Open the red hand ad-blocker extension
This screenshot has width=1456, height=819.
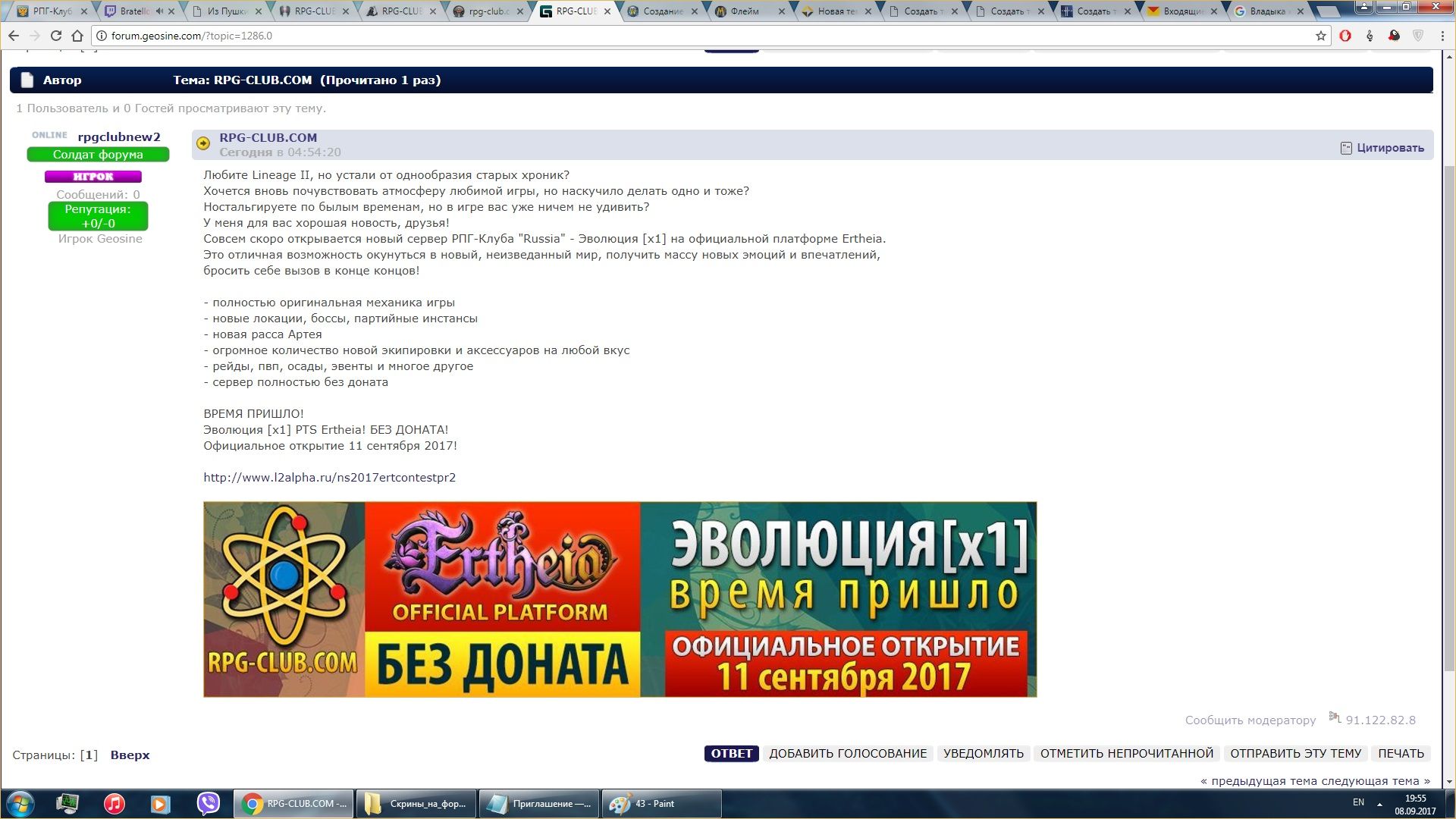[x=1345, y=36]
